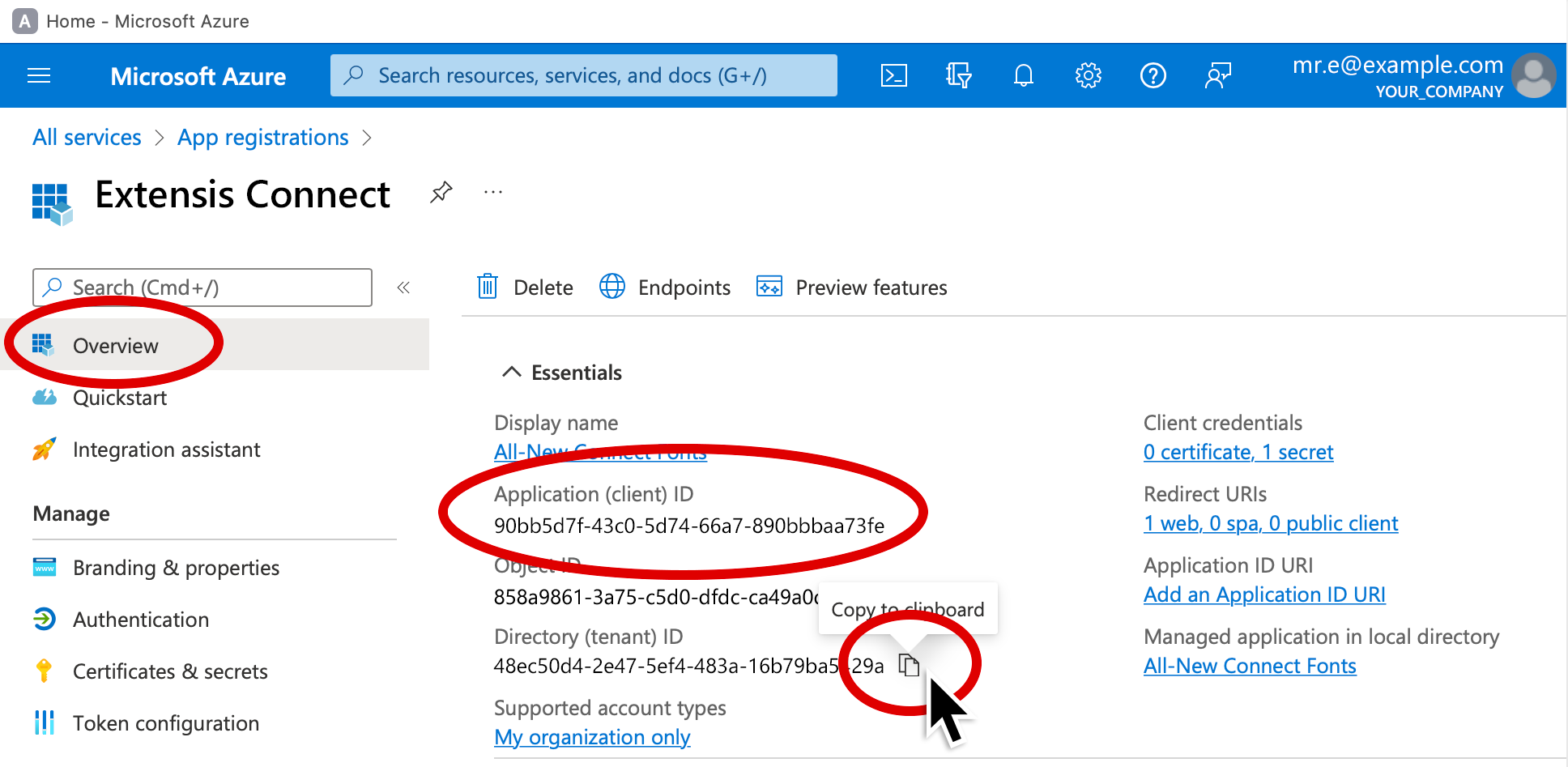
Task: Click the Microsoft Azure home logo text
Action: click(x=198, y=76)
